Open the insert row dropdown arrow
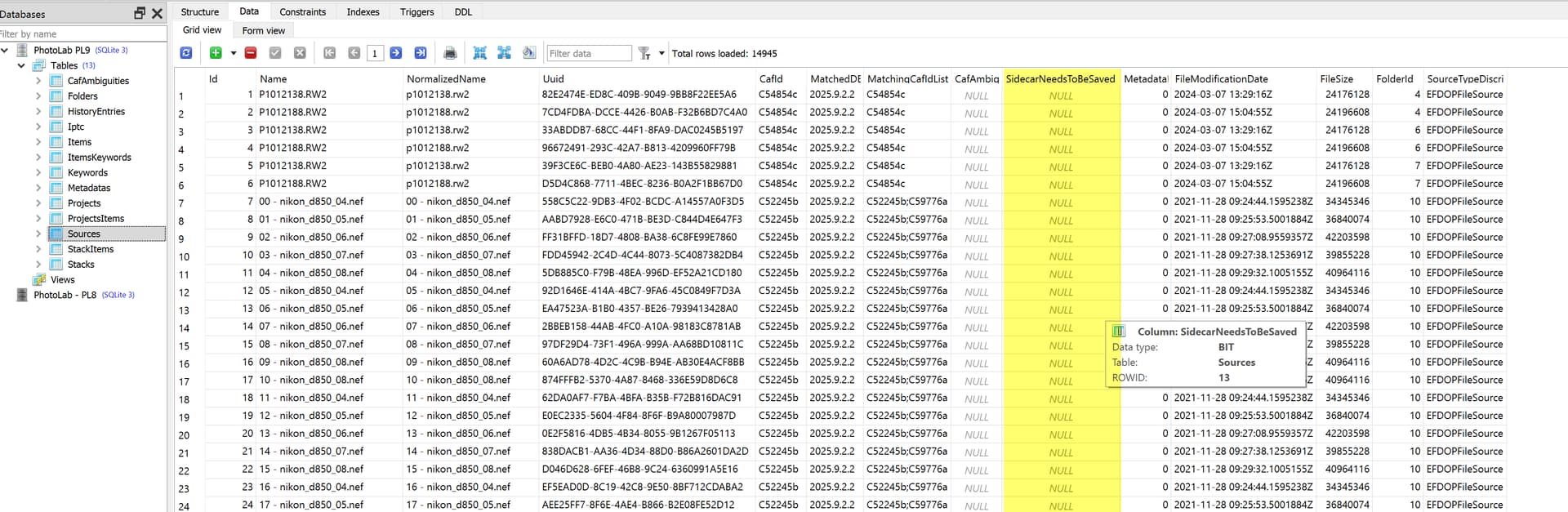This screenshot has height=512, width=1568. (x=234, y=54)
